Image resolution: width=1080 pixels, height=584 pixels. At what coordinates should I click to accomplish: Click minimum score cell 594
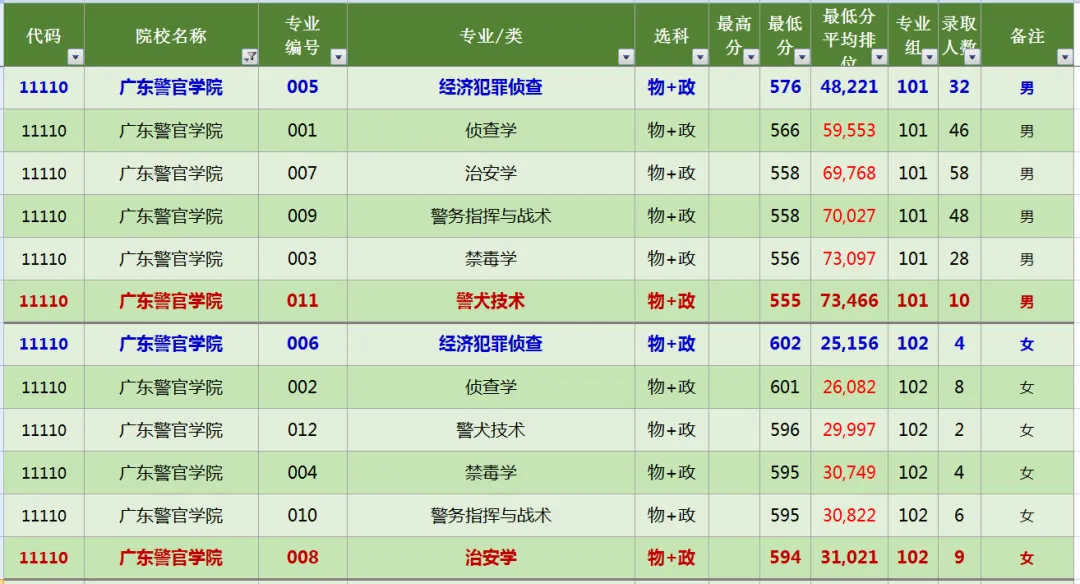coord(785,558)
